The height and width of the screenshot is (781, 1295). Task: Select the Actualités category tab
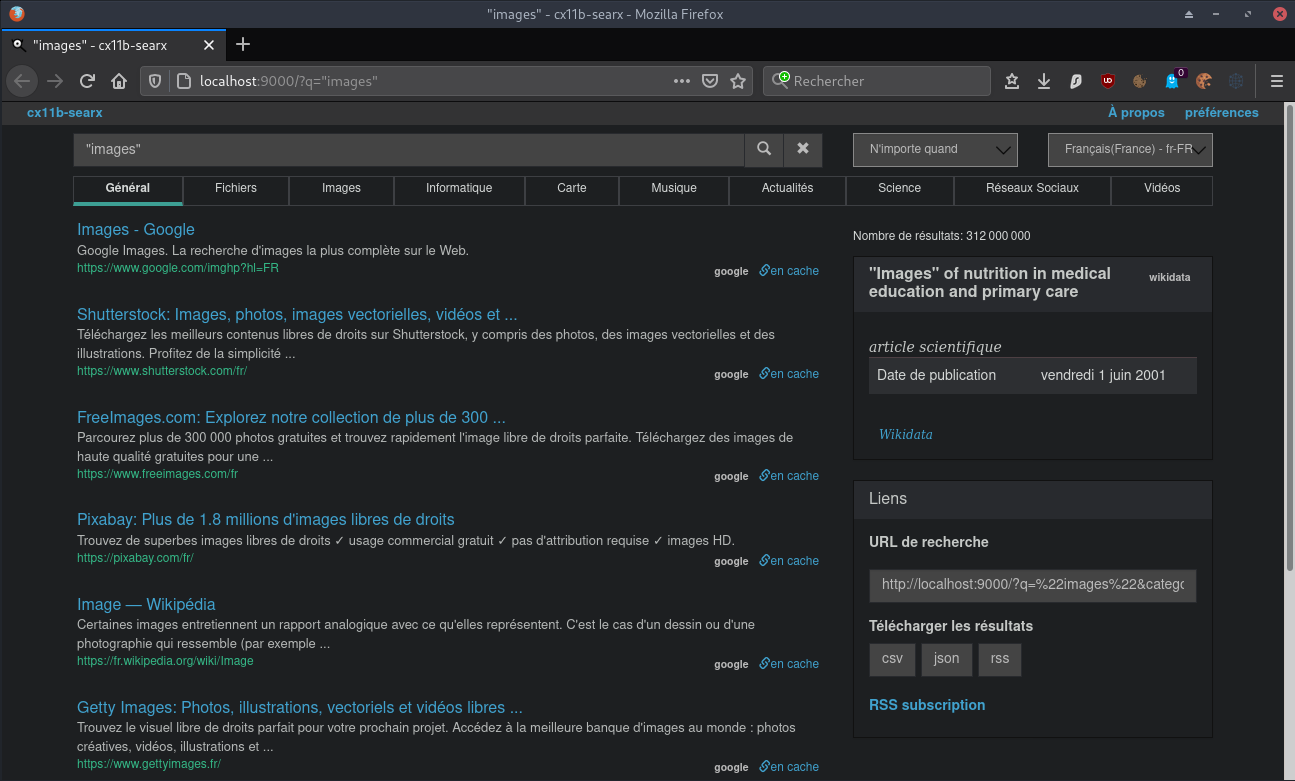(787, 188)
